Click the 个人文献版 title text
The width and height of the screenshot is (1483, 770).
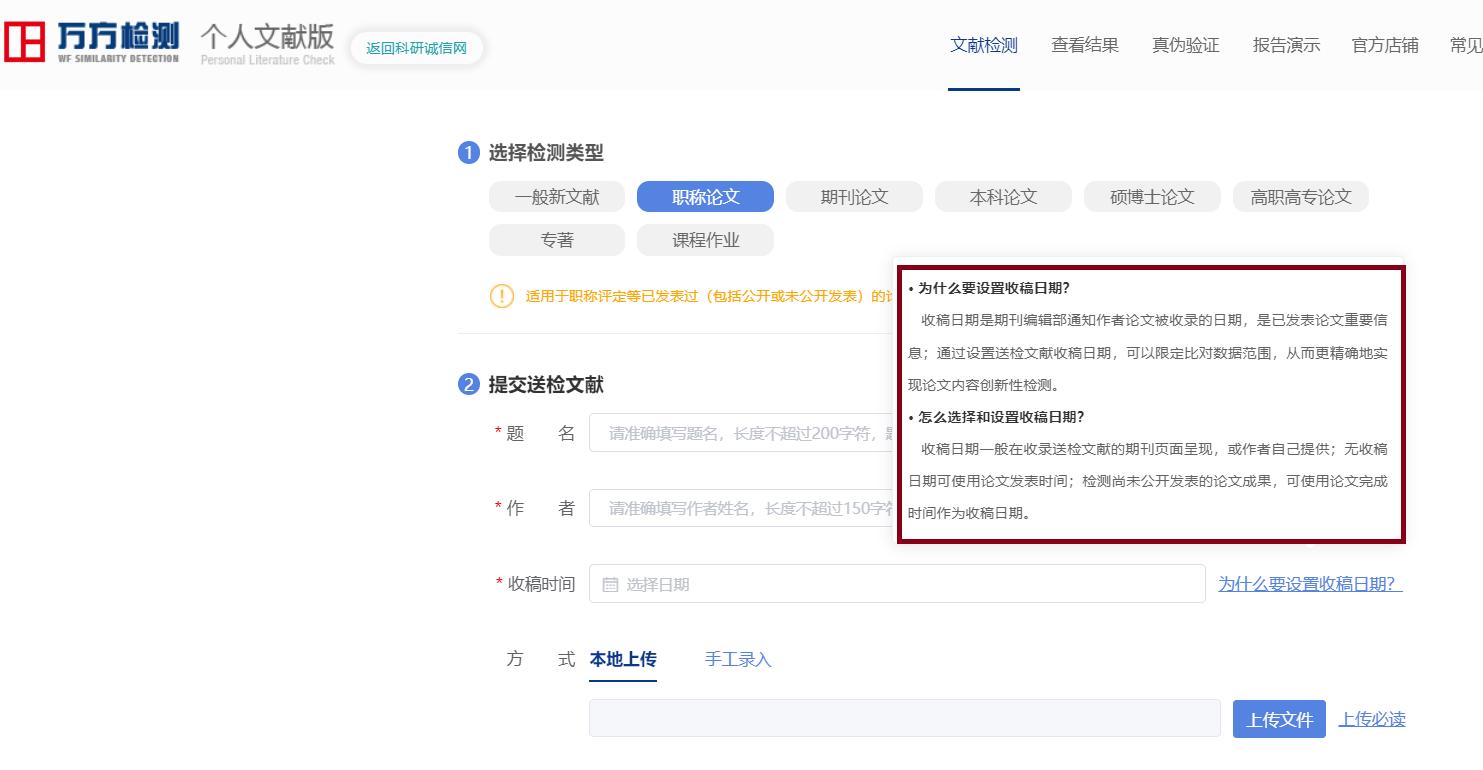[268, 37]
